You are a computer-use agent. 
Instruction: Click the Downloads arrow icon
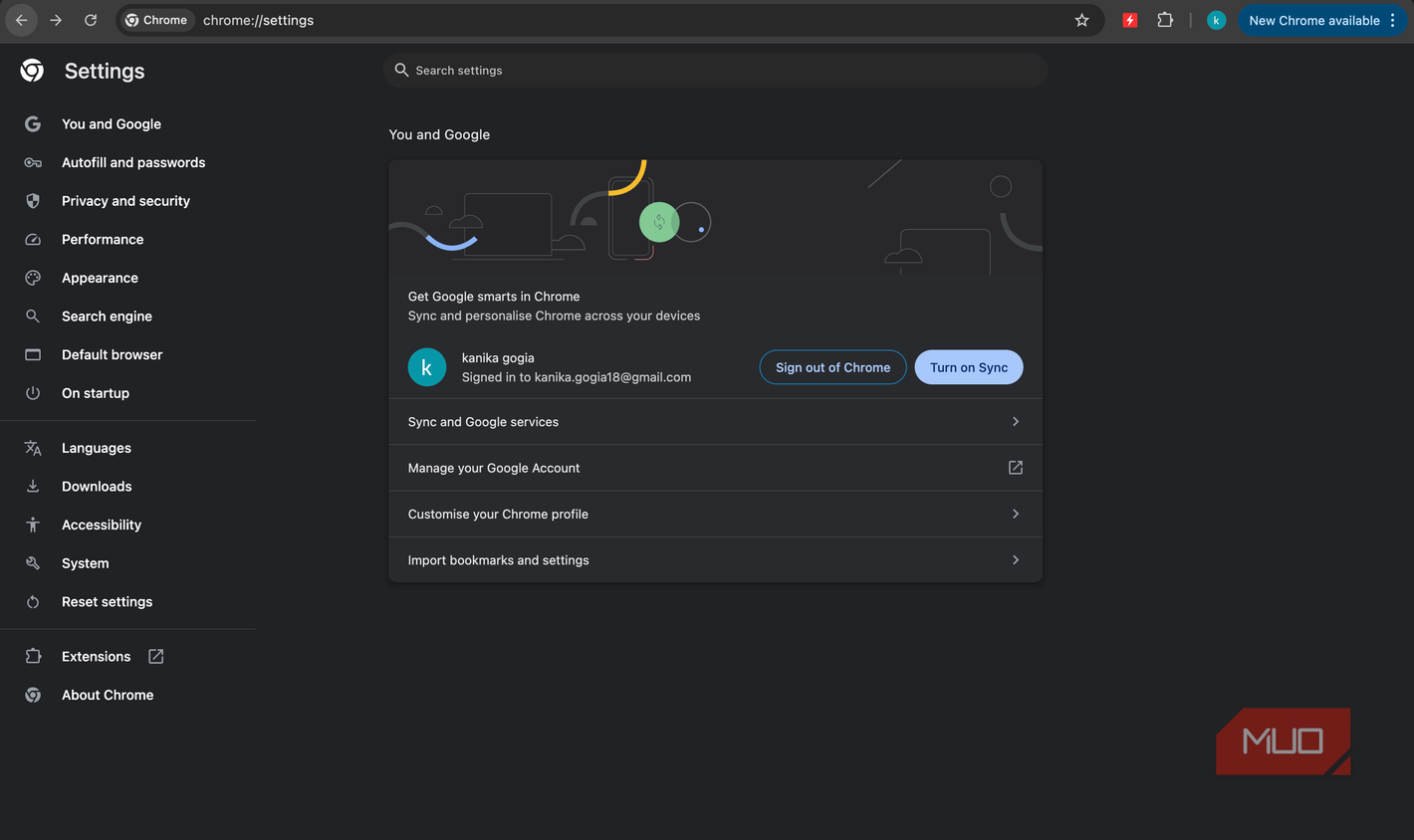pyautogui.click(x=33, y=486)
